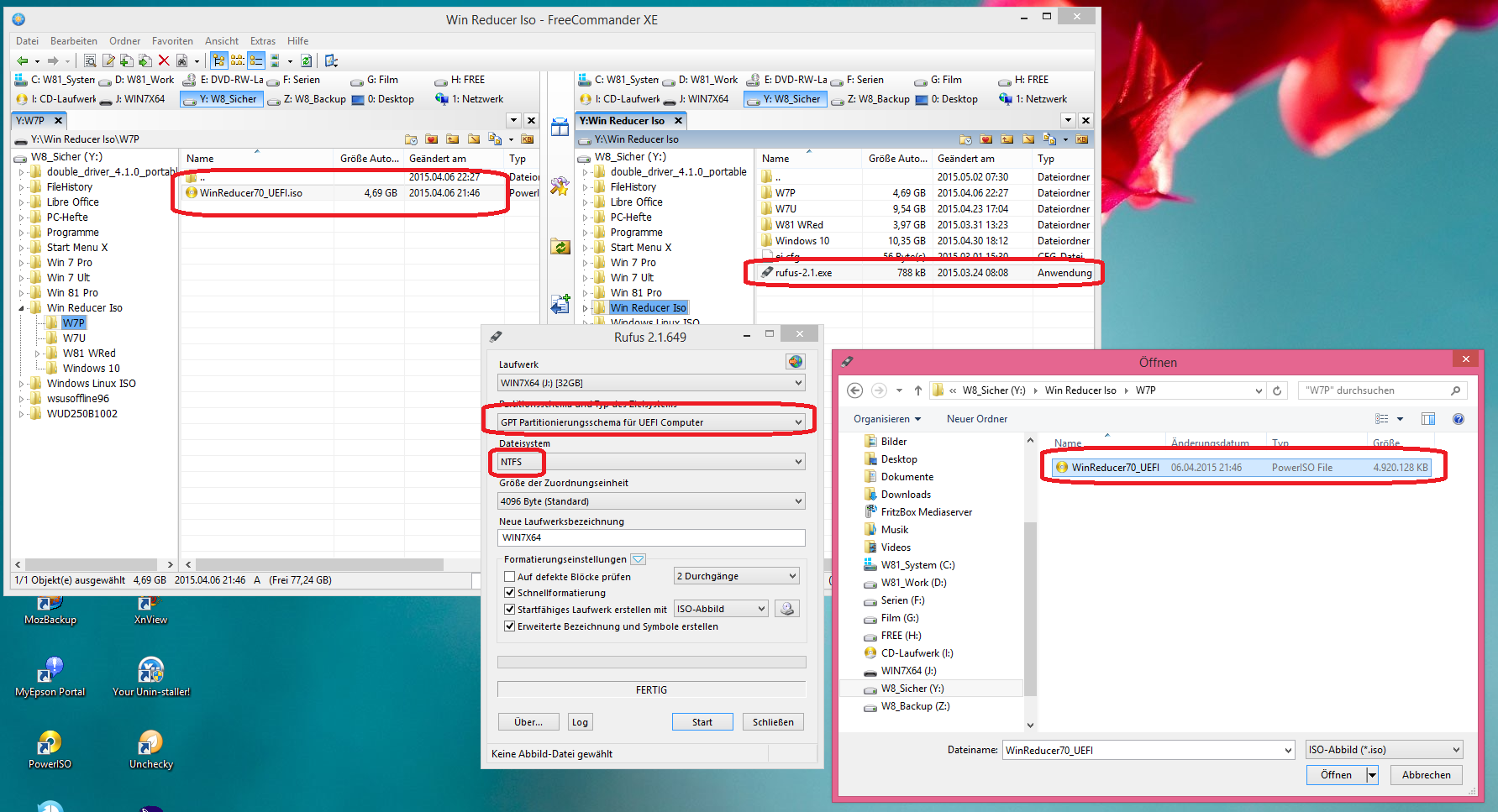Open the Bearbeiten menu
Screen dimensions: 1498x812
(x=74, y=41)
